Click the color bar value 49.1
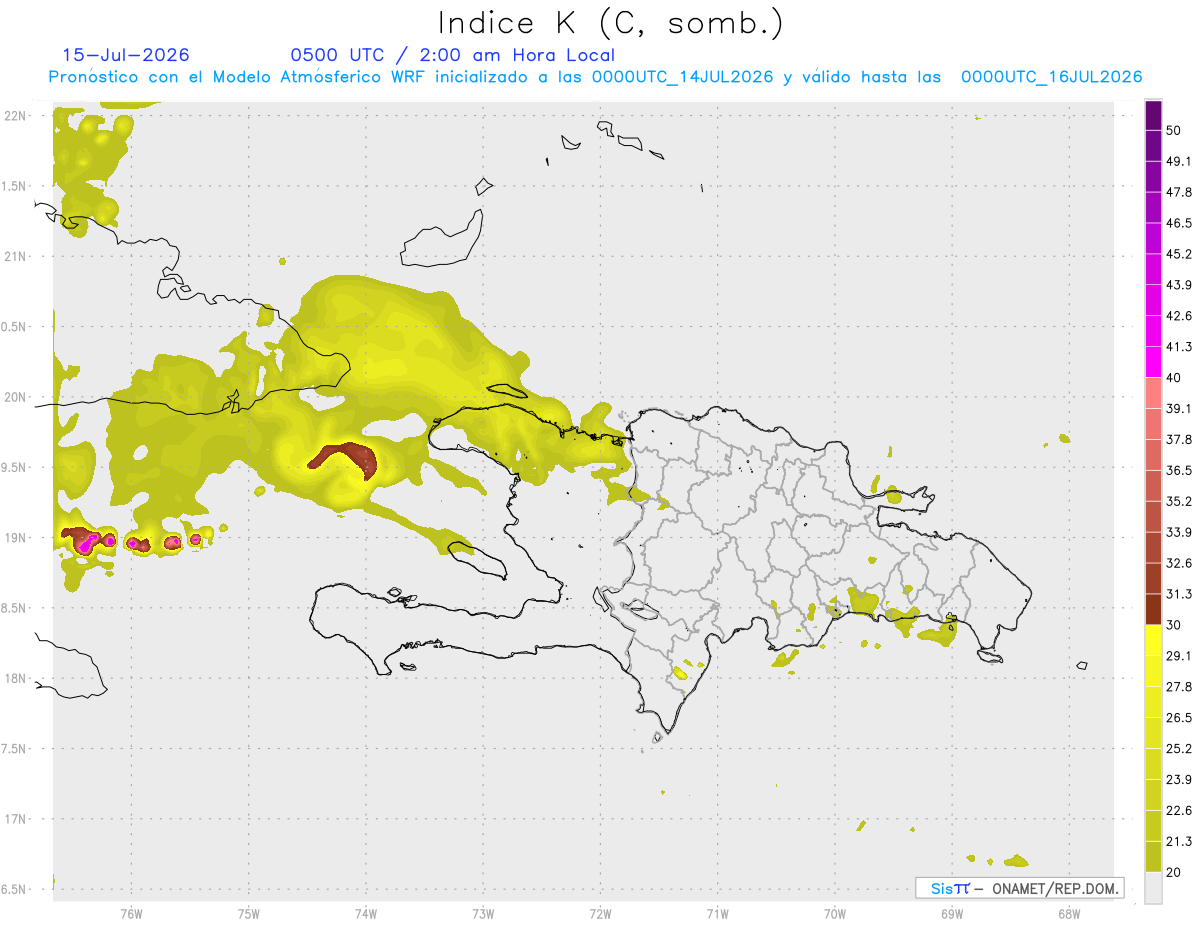The height and width of the screenshot is (927, 1200). click(1179, 161)
